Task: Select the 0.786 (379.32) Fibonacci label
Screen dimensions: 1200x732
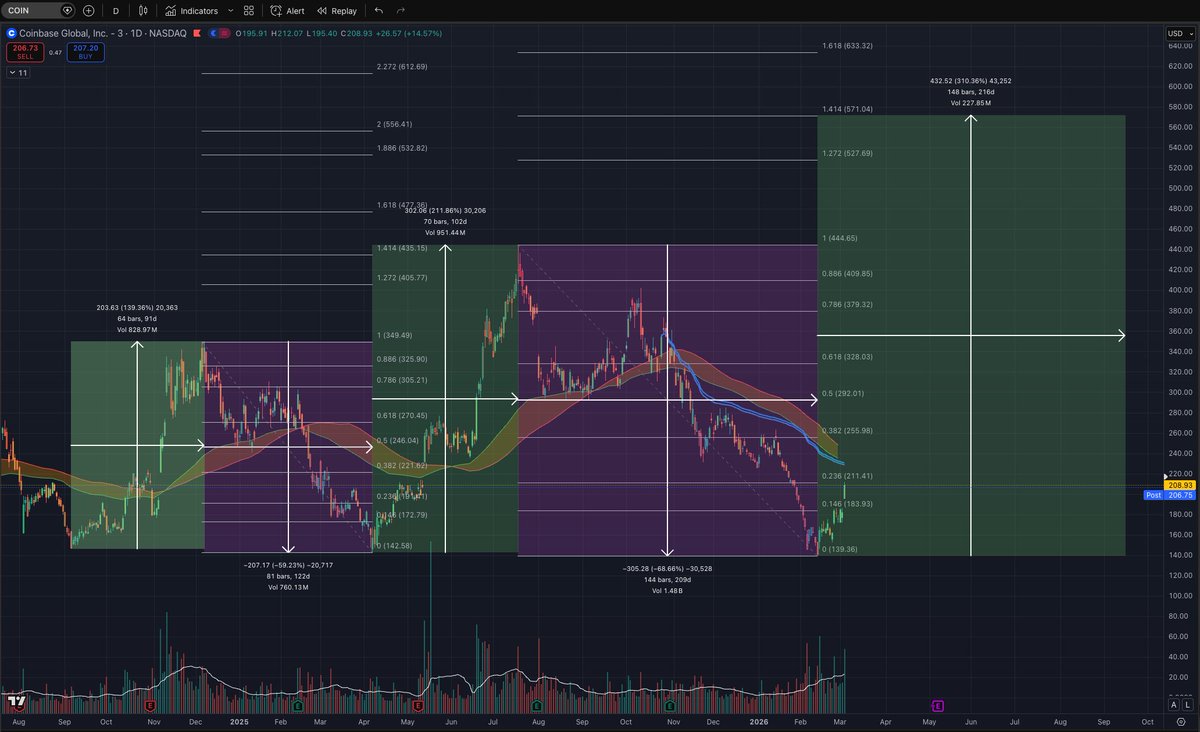Action: pos(847,305)
